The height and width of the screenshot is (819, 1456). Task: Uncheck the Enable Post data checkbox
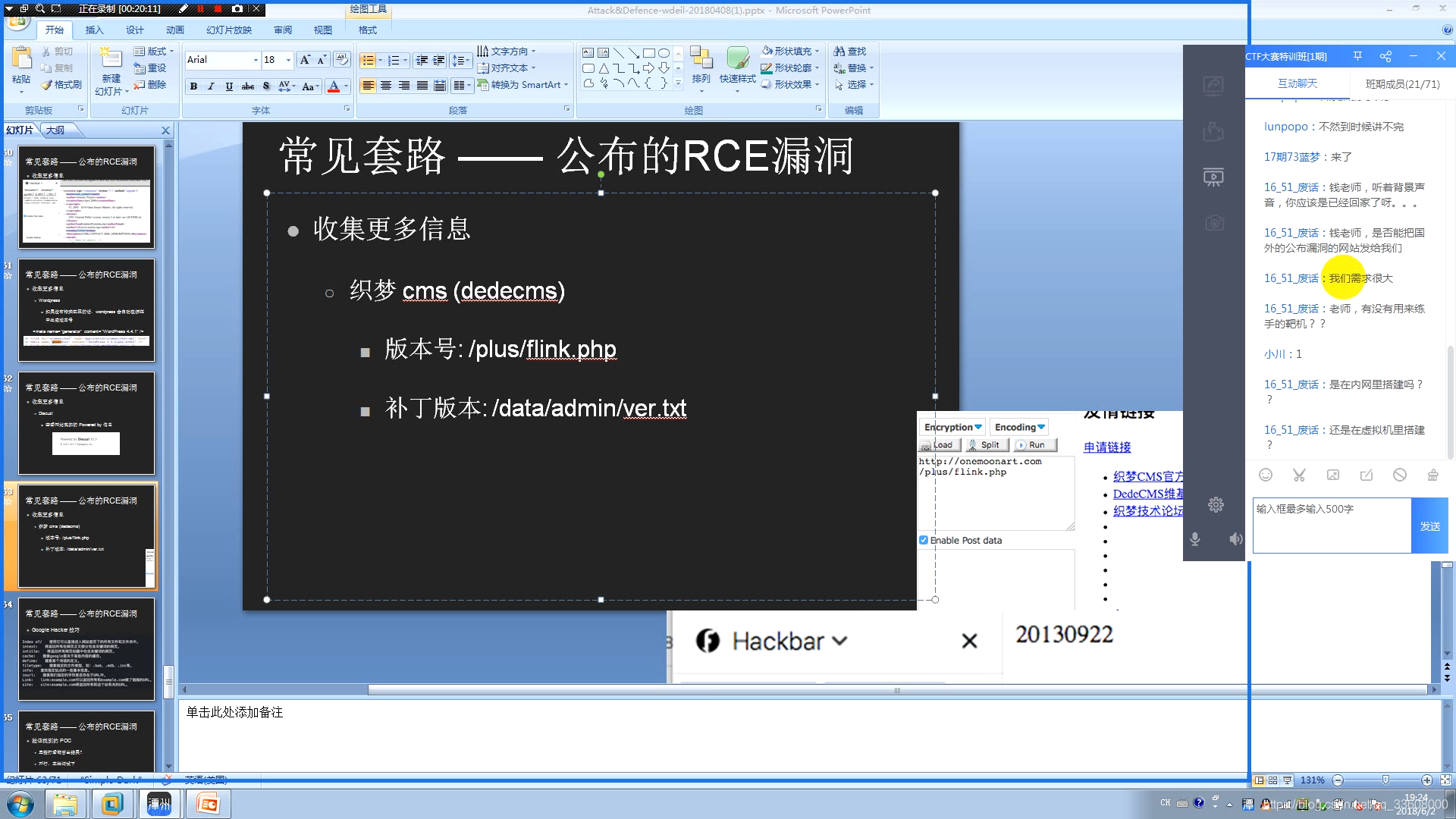point(924,541)
